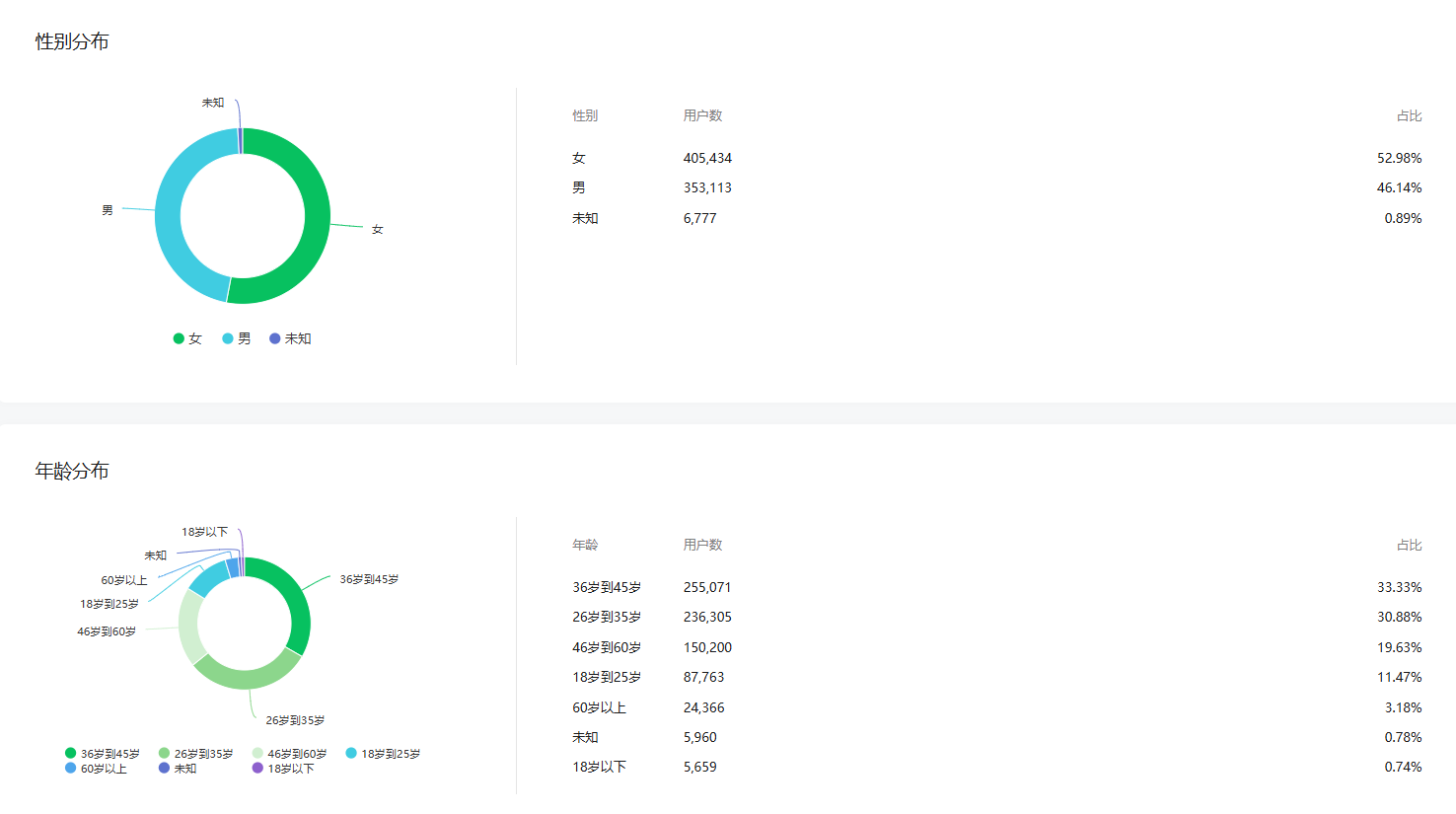
Task: Click percentage 52.98%
Action: [x=1399, y=158]
